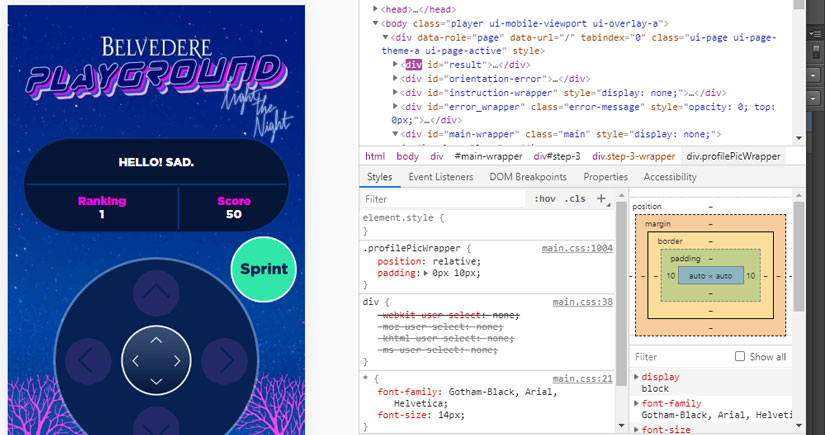Image resolution: width=825 pixels, height=435 pixels.
Task: Expand the head element node
Action: (x=375, y=9)
